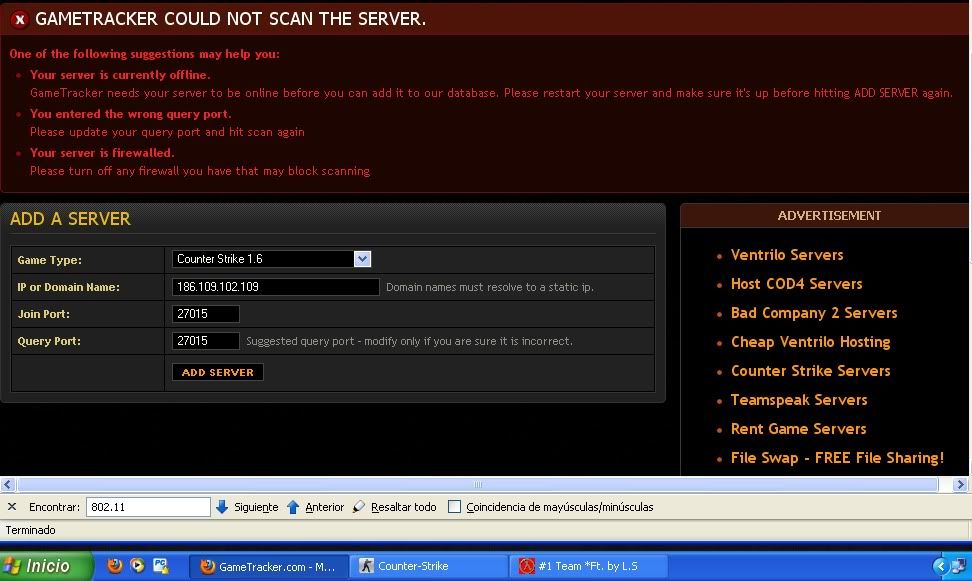This screenshot has height=581, width=972.
Task: Click the horizontal scrollbar thumb
Action: pos(477,484)
